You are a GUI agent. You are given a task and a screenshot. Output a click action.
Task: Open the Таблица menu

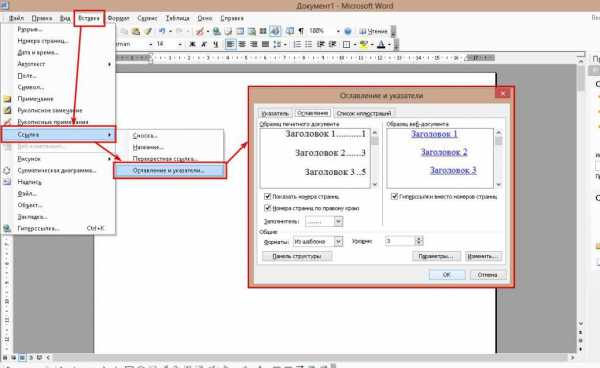[177, 18]
